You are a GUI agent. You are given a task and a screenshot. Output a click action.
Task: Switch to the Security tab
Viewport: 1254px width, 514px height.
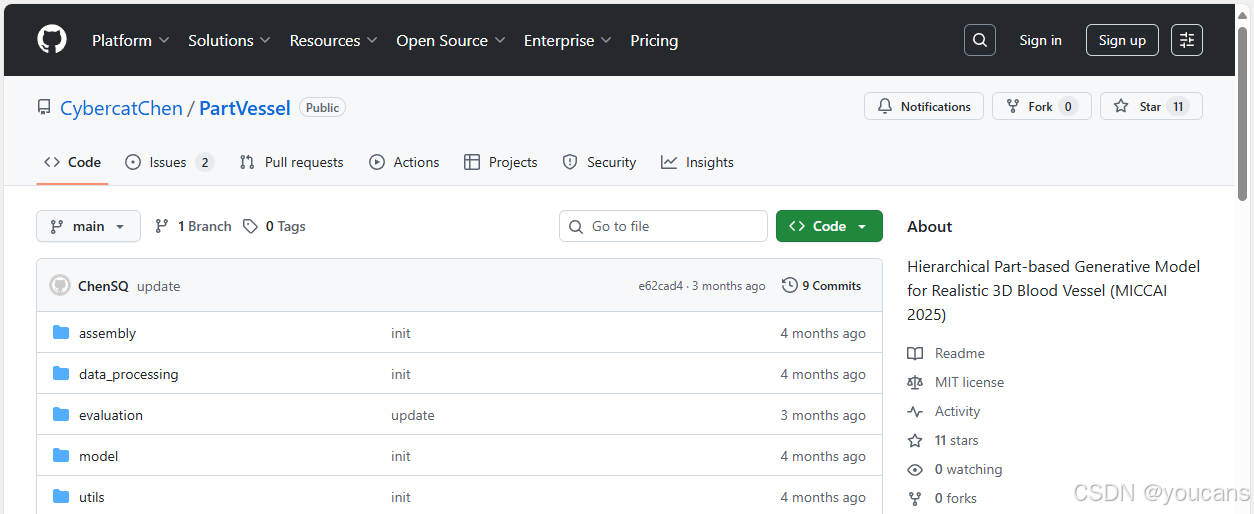(599, 162)
